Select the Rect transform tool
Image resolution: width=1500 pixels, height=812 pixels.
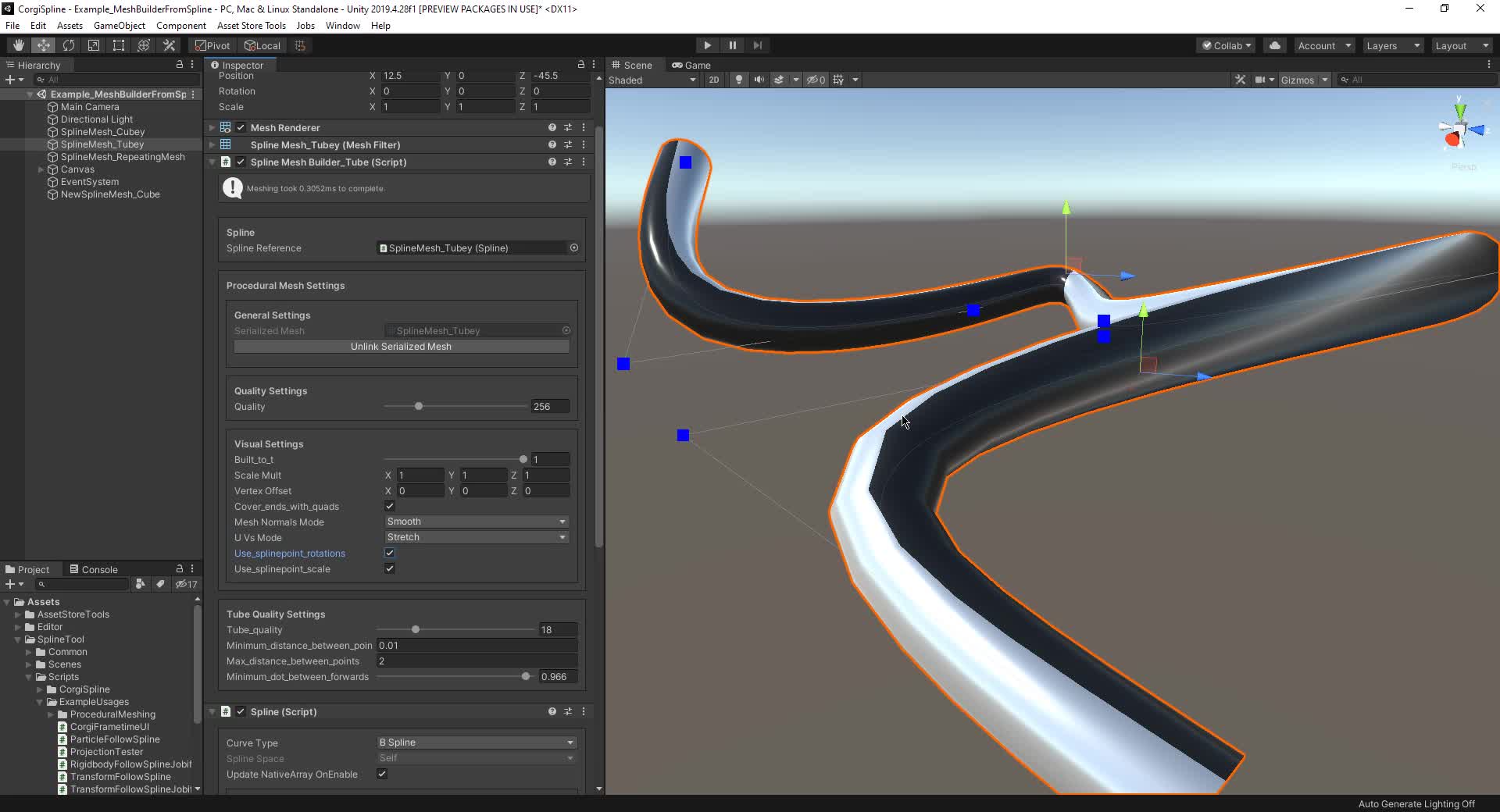119,45
